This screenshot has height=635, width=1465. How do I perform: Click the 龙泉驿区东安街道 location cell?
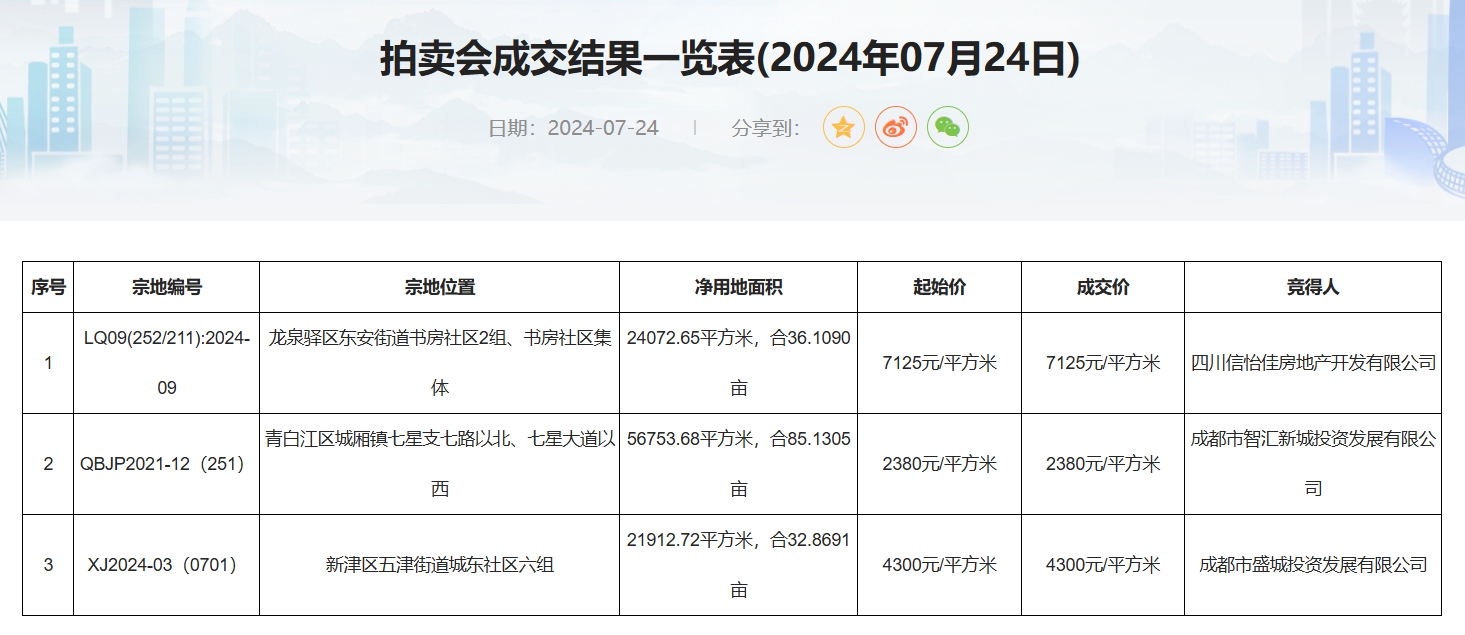coord(440,363)
